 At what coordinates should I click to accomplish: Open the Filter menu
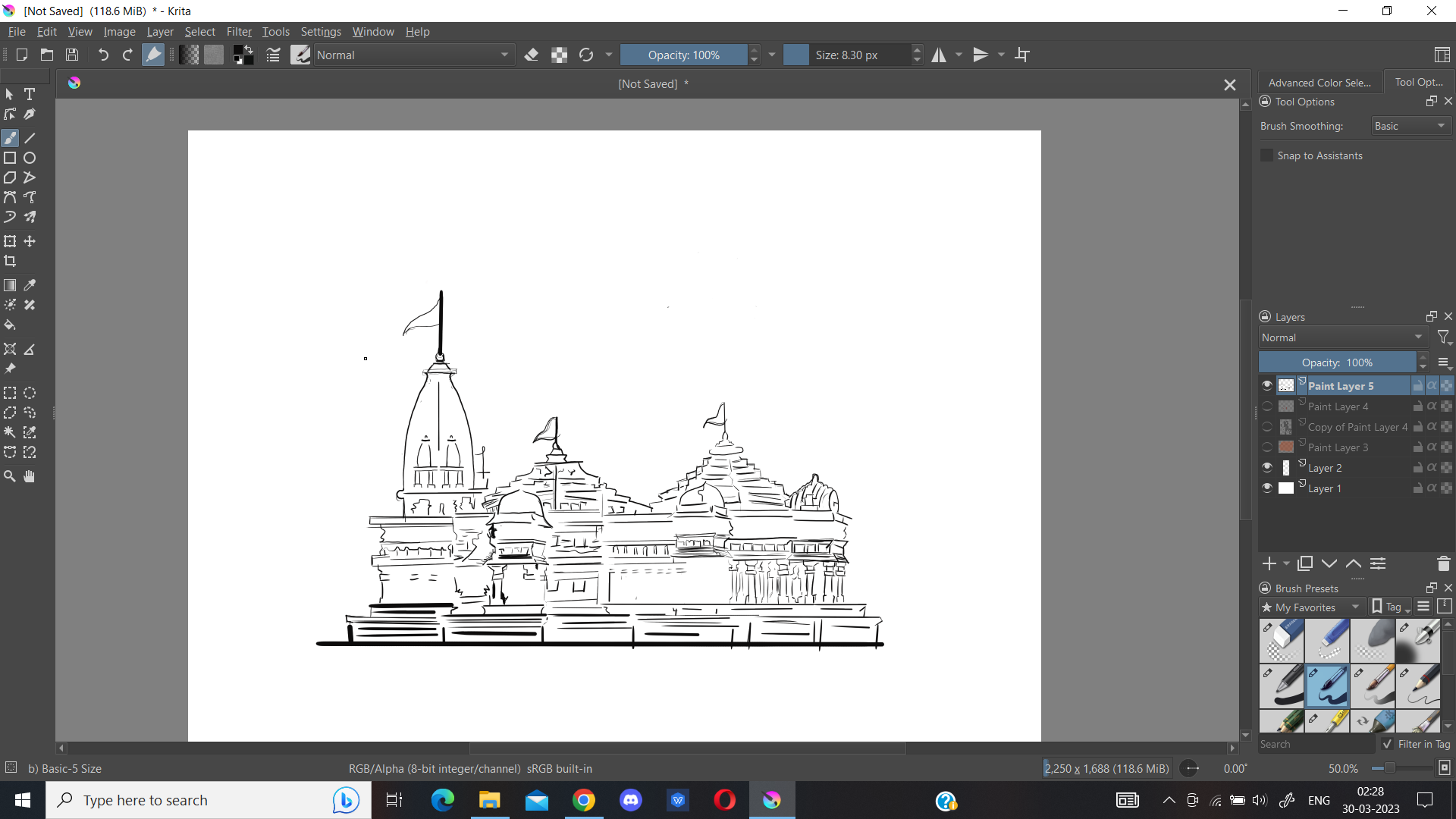click(x=239, y=32)
